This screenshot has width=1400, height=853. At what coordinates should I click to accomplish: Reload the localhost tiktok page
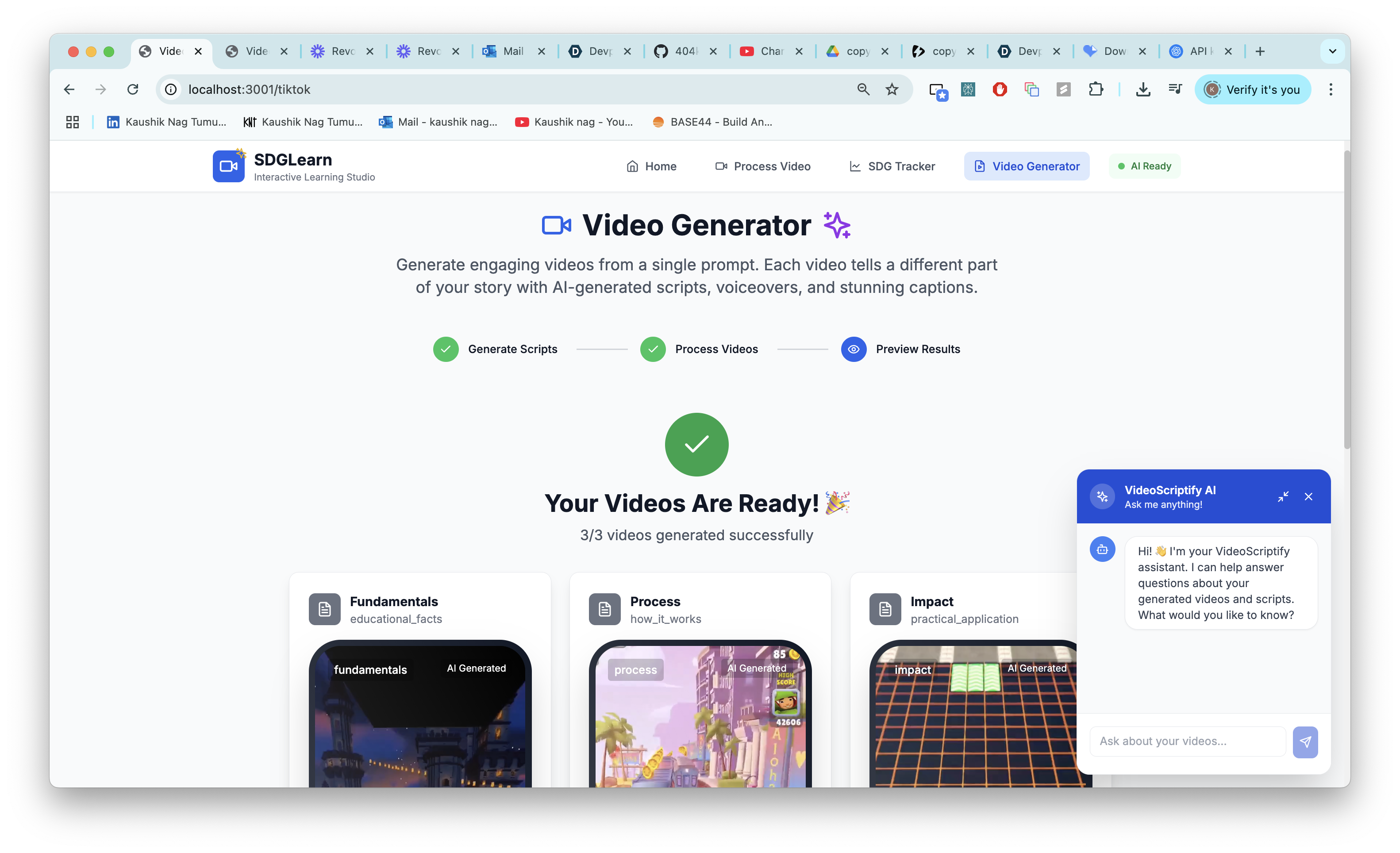[132, 89]
